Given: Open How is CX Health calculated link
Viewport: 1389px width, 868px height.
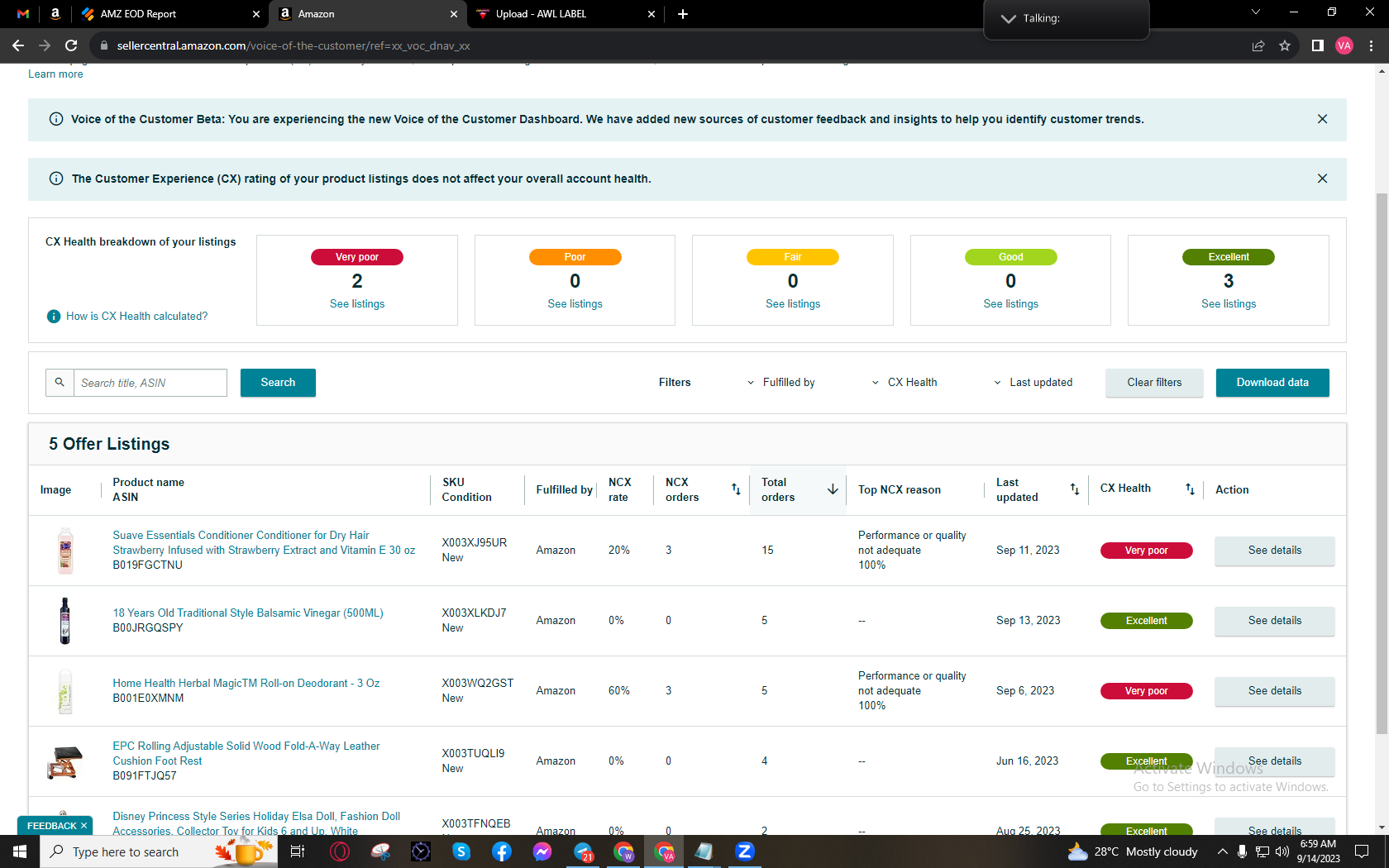Looking at the screenshot, I should coord(137,317).
